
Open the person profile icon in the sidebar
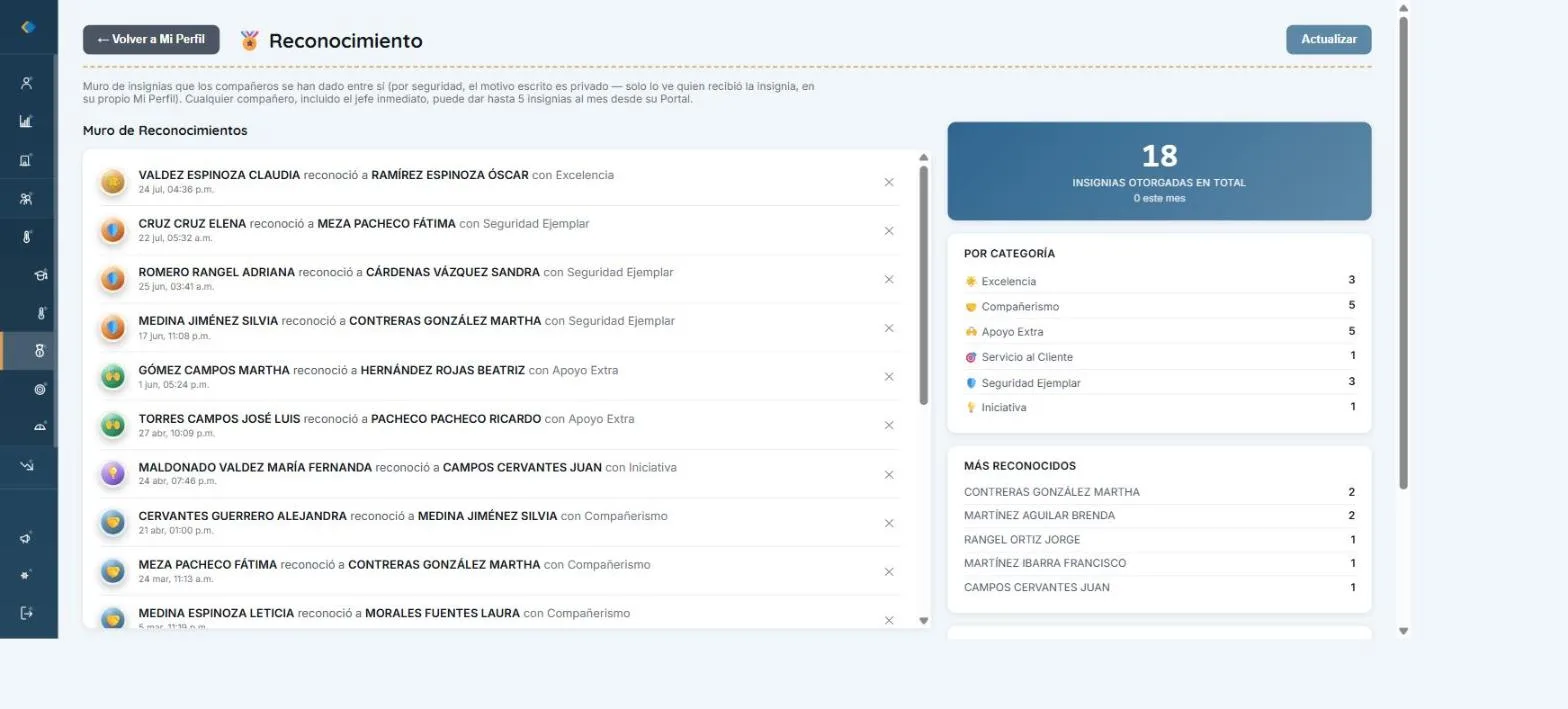pyautogui.click(x=27, y=83)
